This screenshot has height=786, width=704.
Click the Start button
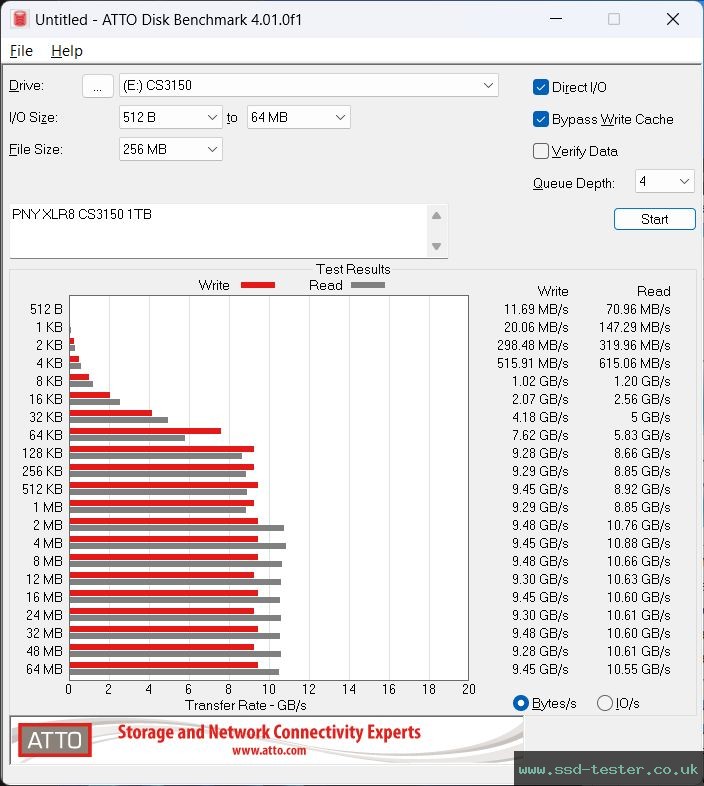coord(654,219)
